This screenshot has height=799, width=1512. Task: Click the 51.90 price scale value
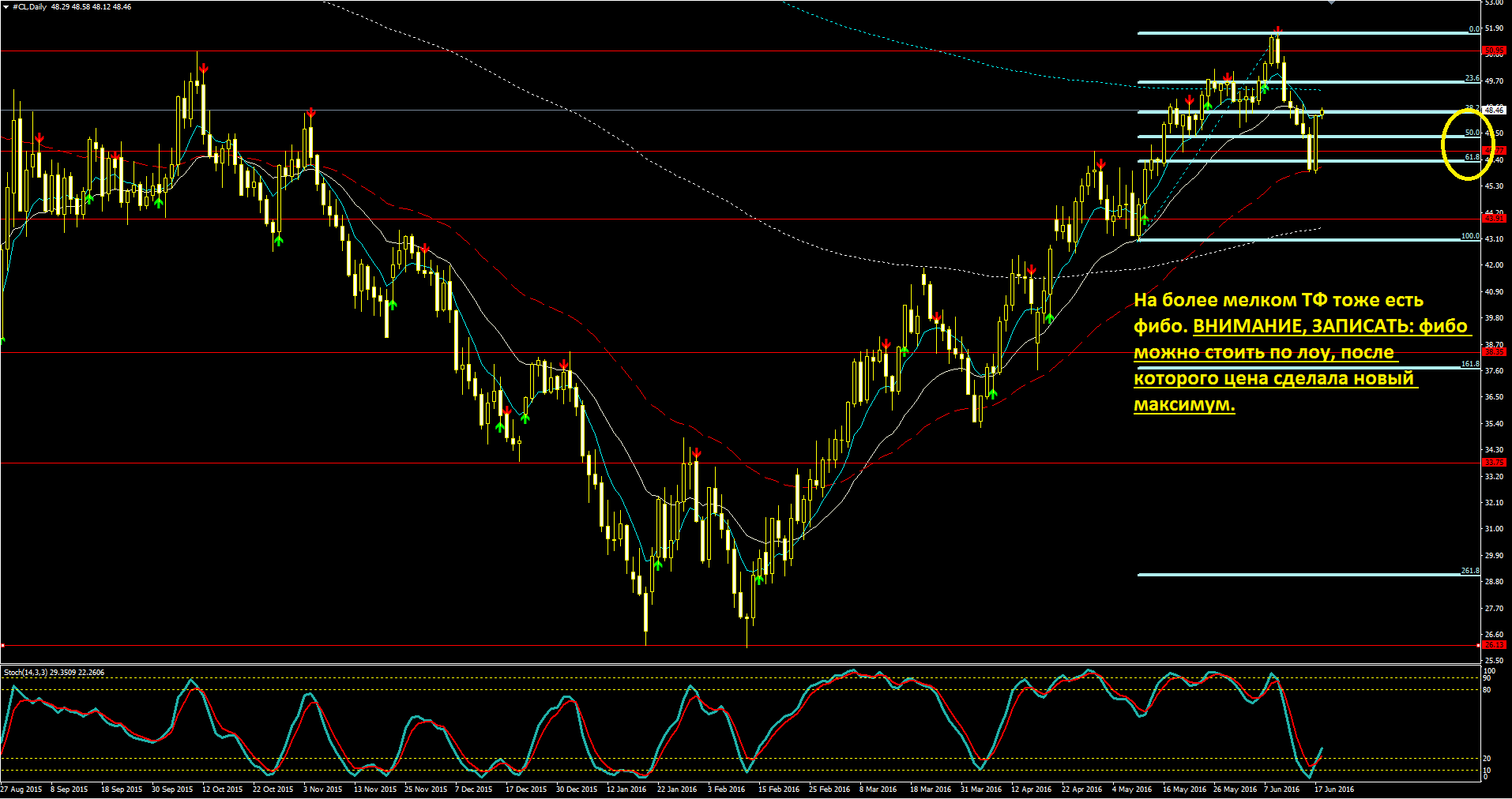(1494, 28)
